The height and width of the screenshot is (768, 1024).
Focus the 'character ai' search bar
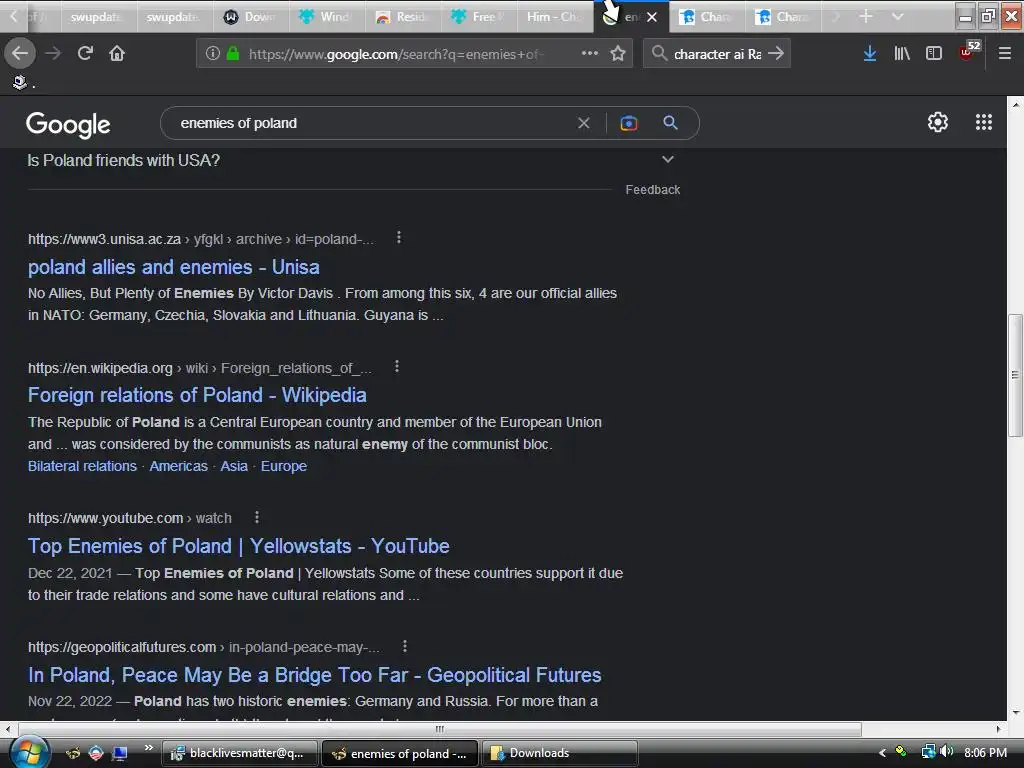click(717, 54)
